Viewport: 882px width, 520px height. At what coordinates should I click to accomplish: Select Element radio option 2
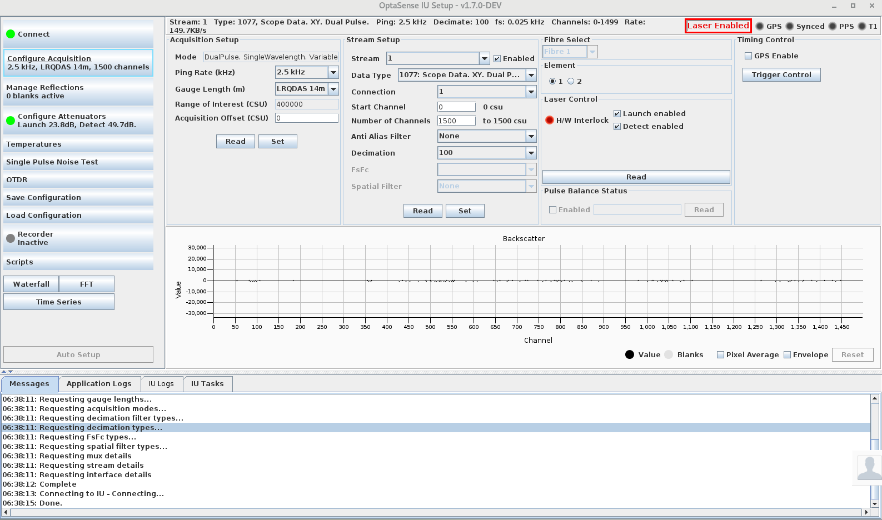coord(571,81)
